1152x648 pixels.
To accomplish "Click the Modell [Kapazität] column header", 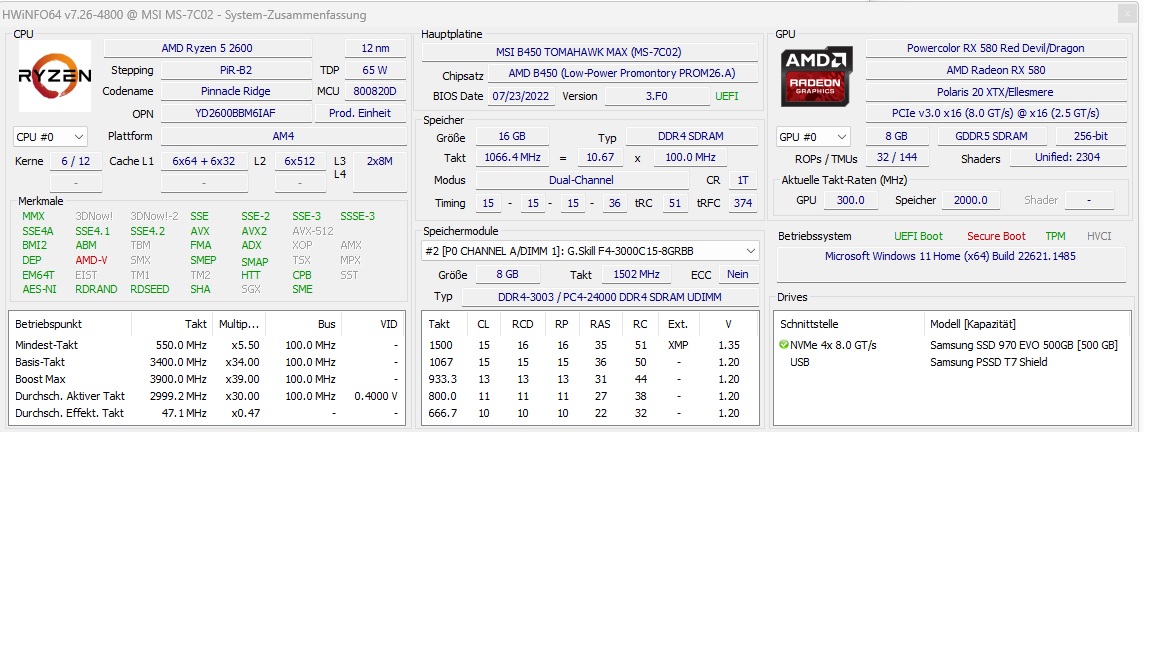I will coord(1026,324).
